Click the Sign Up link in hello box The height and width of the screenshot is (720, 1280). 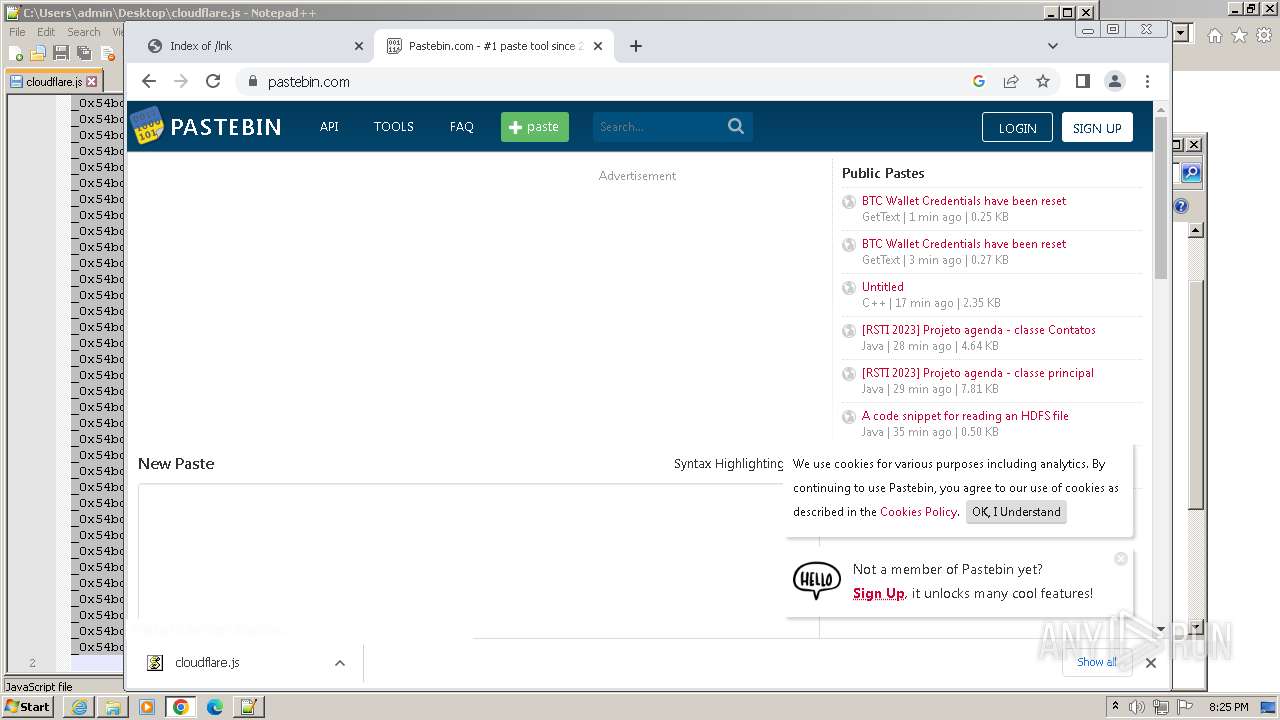tap(879, 594)
